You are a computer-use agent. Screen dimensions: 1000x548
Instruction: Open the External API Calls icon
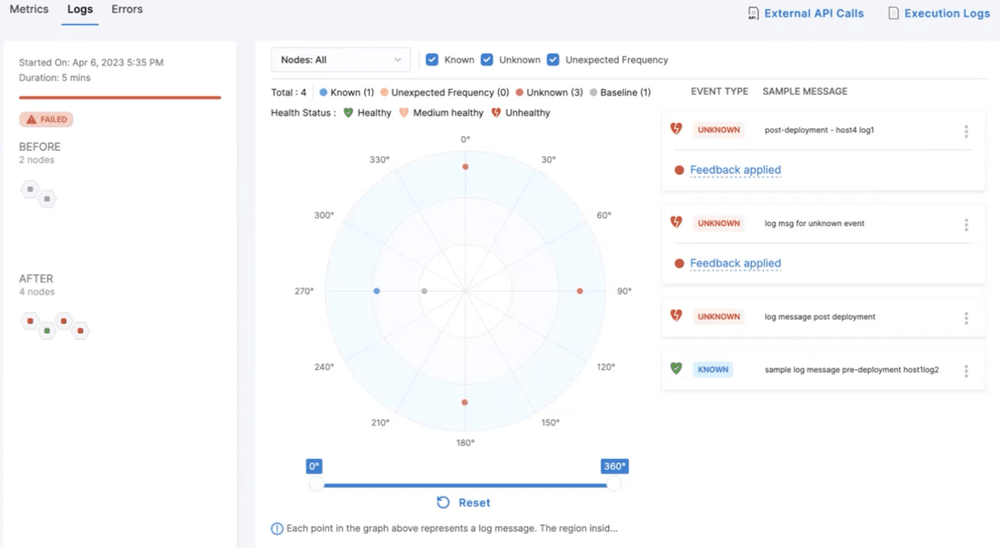[753, 14]
